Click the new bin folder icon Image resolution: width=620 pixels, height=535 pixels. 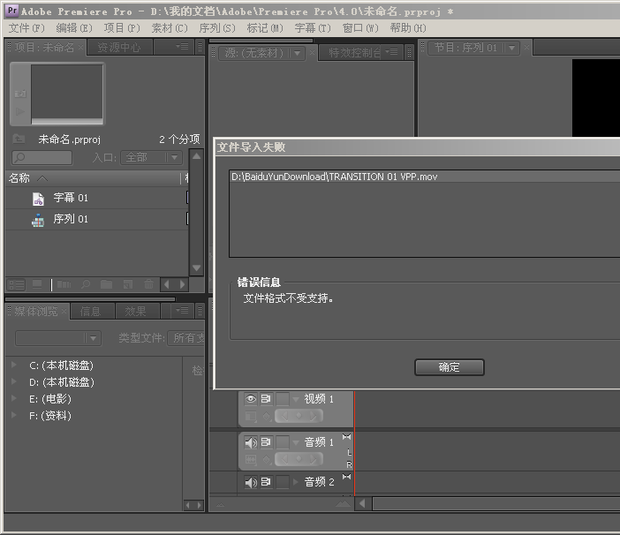point(106,285)
